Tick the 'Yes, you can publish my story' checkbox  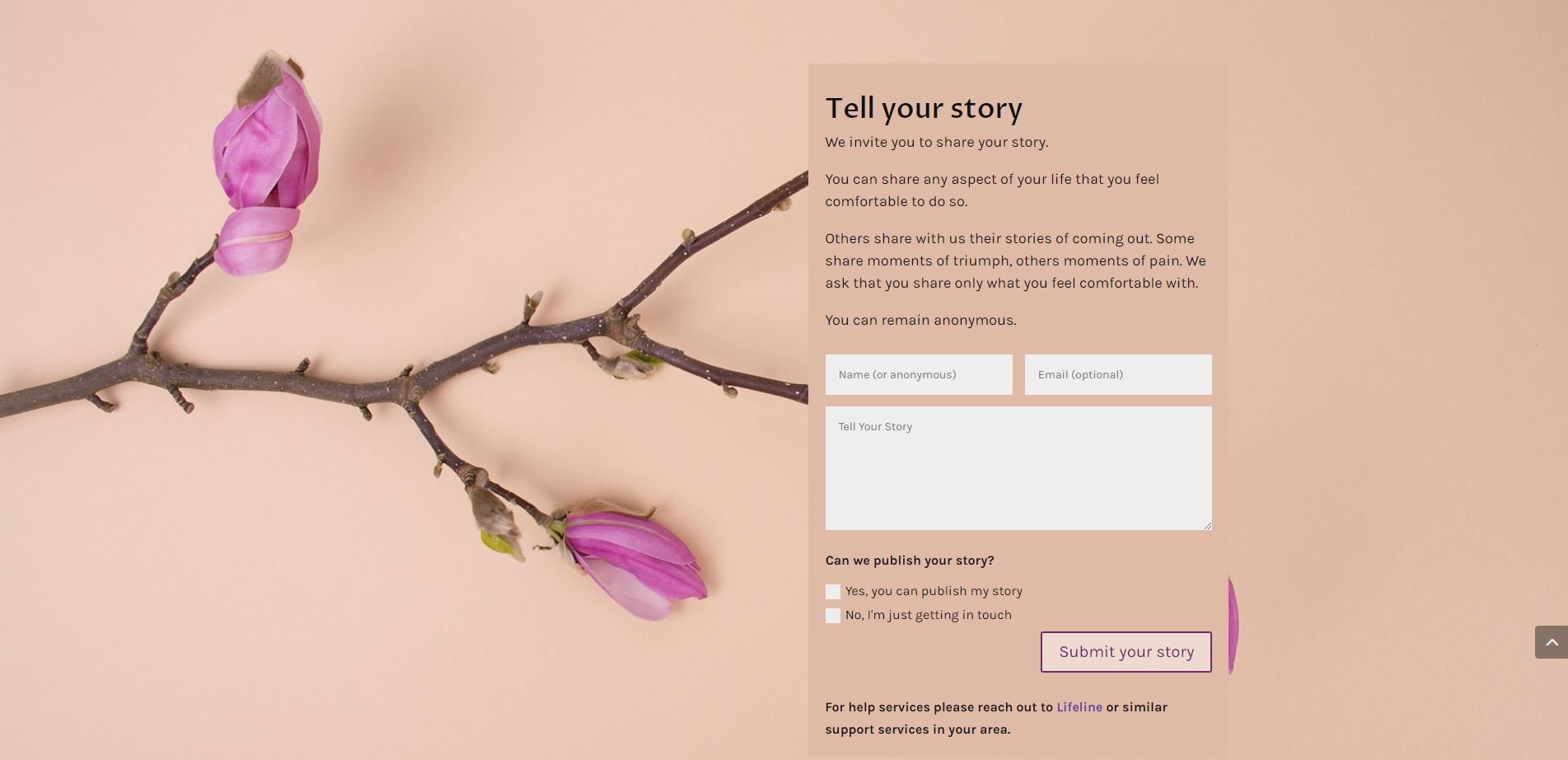coord(833,592)
